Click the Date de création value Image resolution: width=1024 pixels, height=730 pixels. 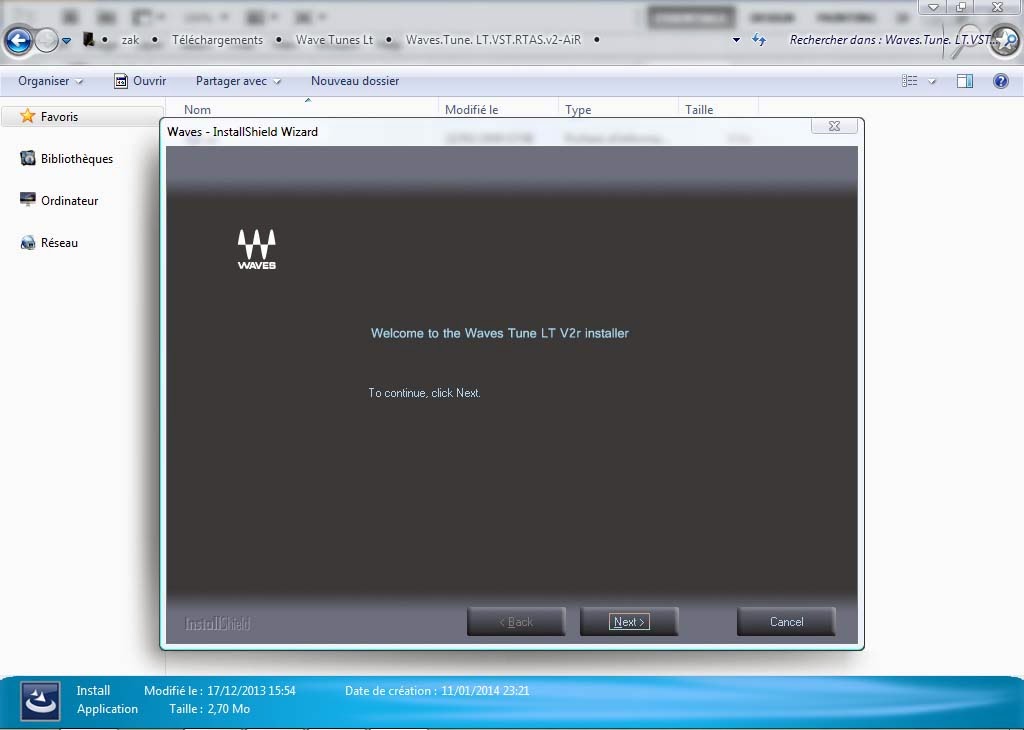(x=485, y=690)
